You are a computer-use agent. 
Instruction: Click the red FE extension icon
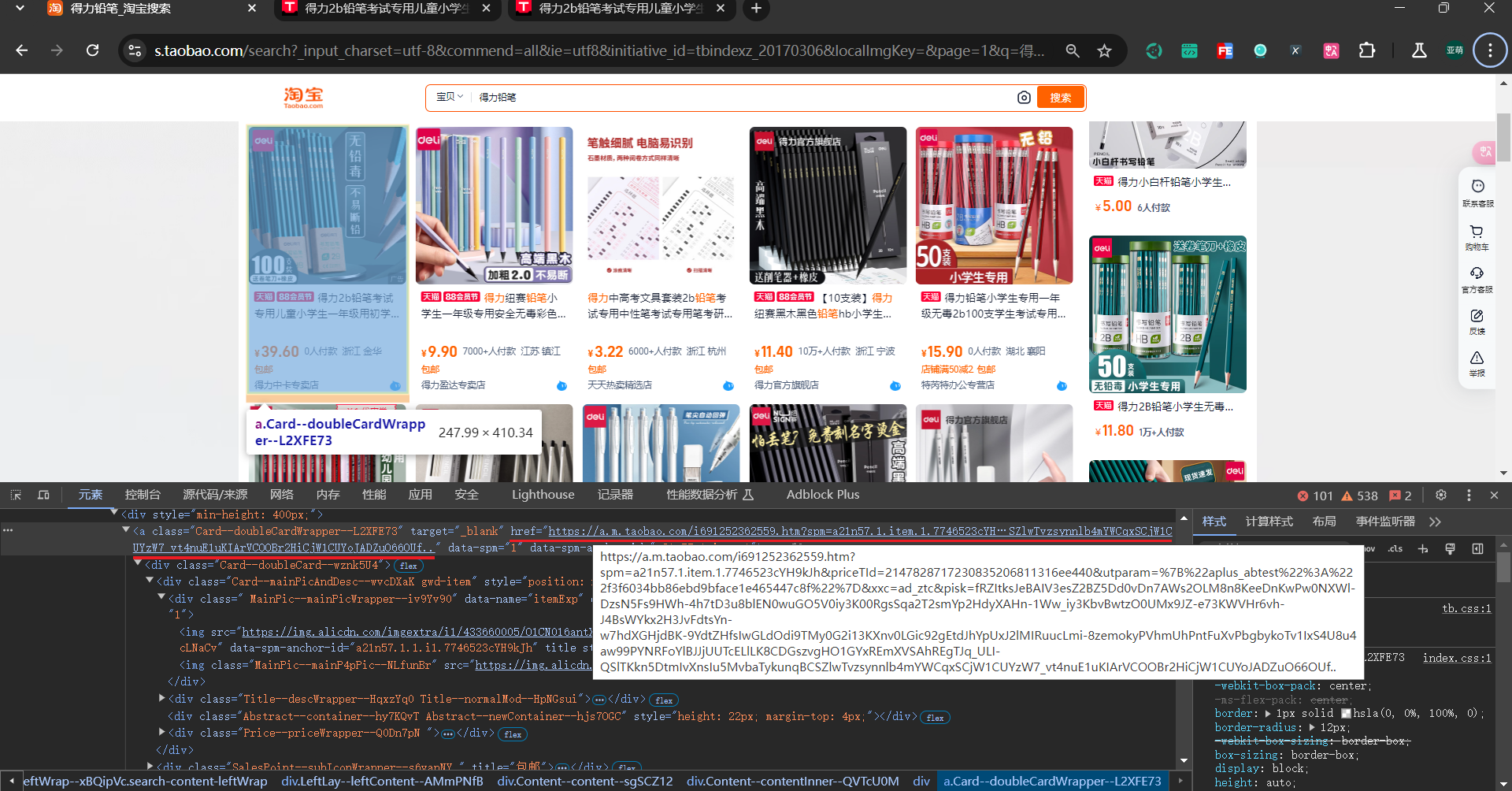click(x=1225, y=50)
